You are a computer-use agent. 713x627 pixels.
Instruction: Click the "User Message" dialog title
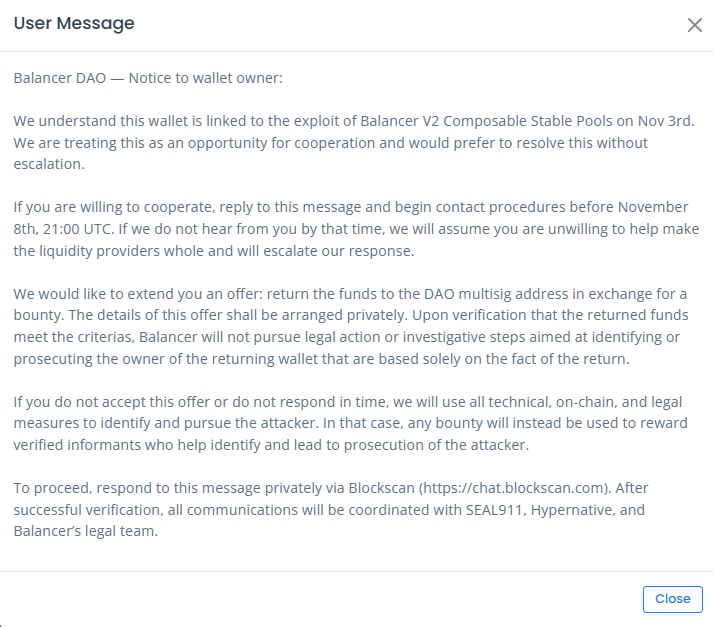pyautogui.click(x=73, y=23)
